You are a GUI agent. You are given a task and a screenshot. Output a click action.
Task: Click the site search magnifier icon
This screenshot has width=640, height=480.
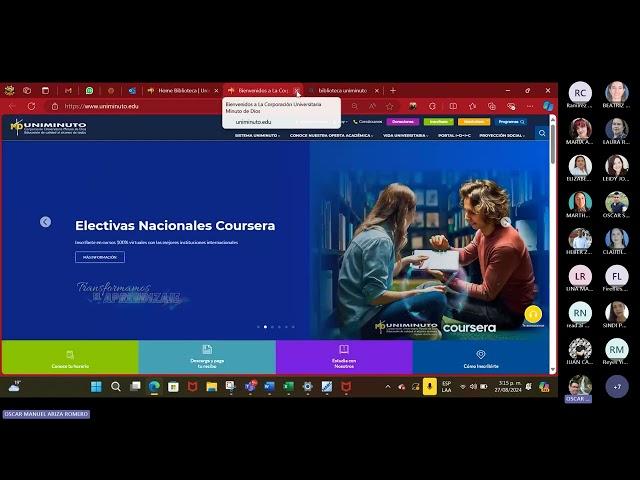coord(542,133)
